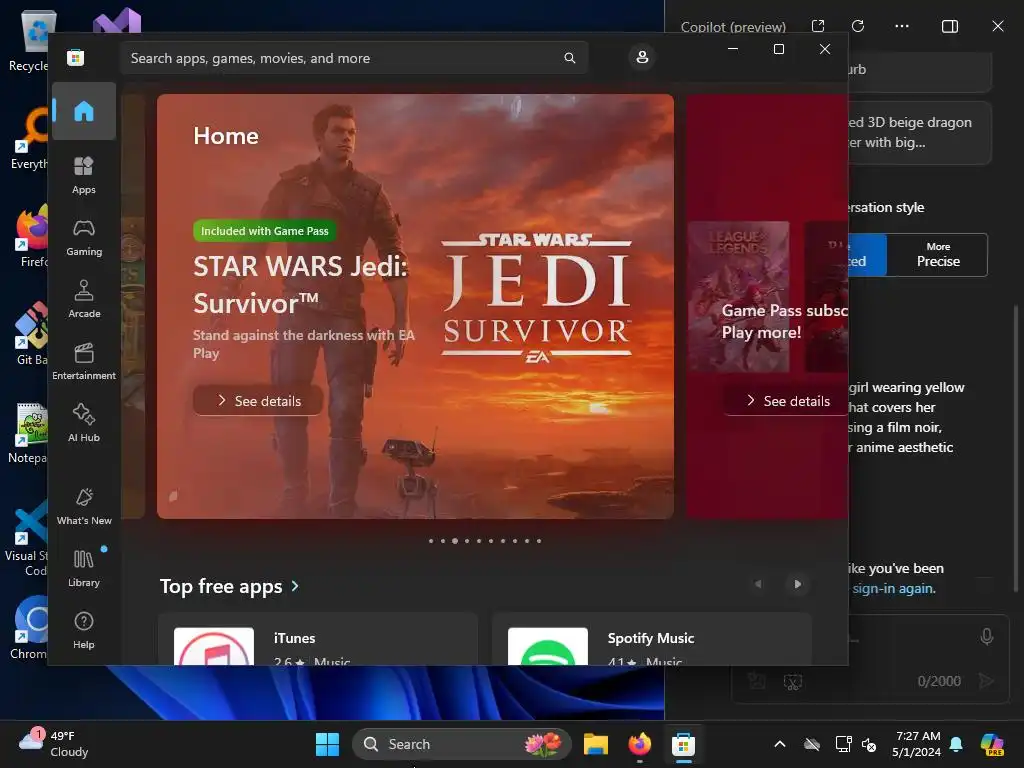The image size is (1024, 768).
Task: Open Copilot in new window icon
Action: tap(818, 26)
